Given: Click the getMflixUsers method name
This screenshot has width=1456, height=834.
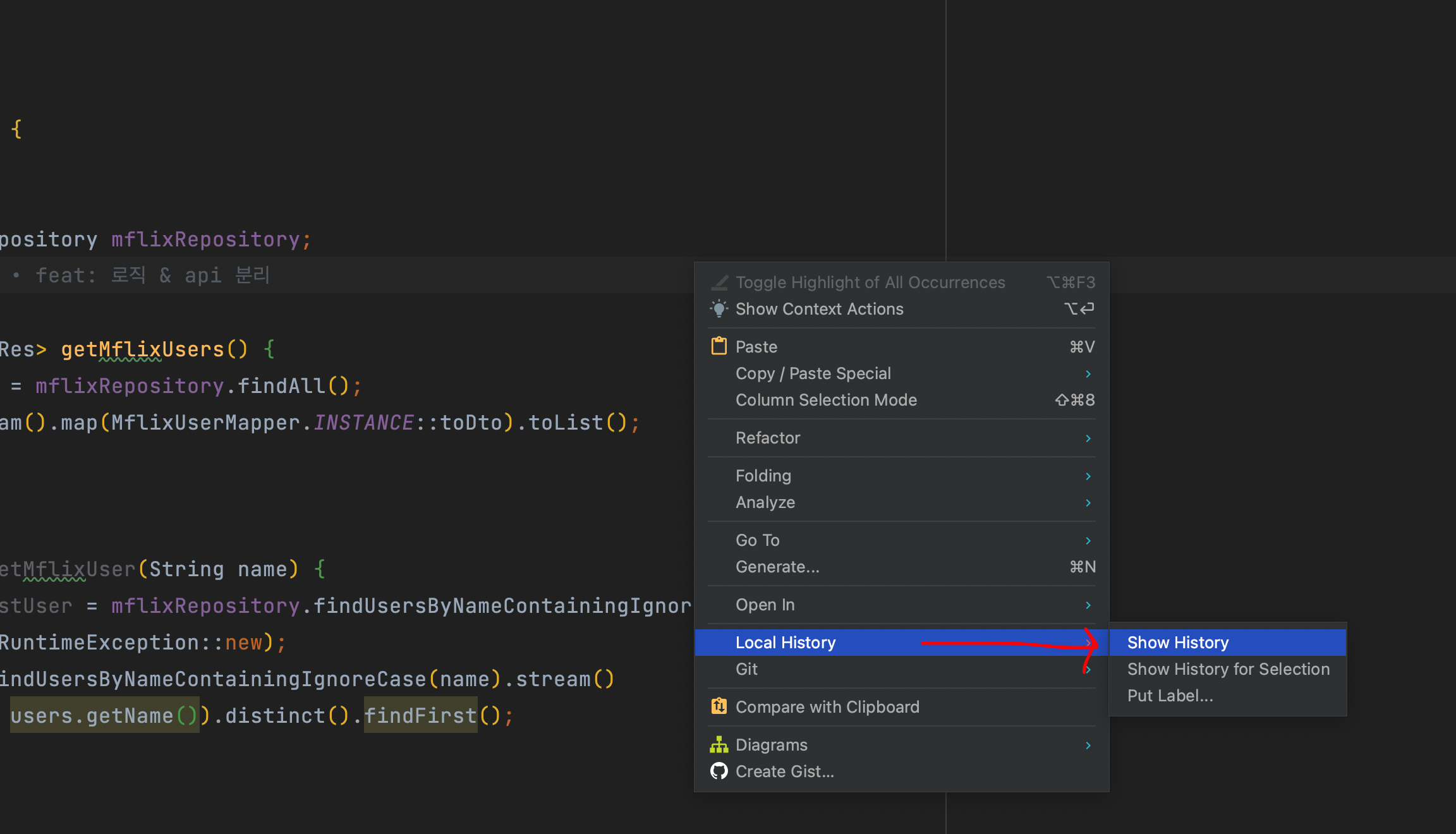Looking at the screenshot, I should click(x=143, y=349).
